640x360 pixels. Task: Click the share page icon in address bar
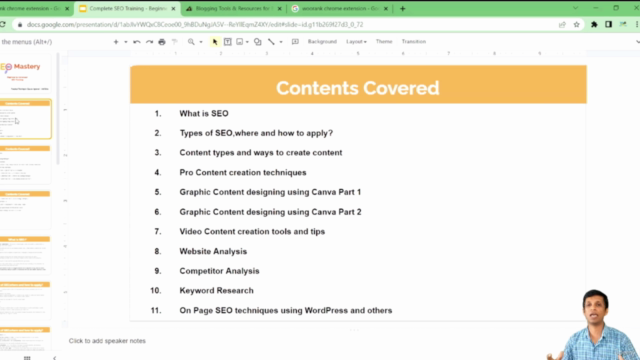pyautogui.click(x=562, y=25)
